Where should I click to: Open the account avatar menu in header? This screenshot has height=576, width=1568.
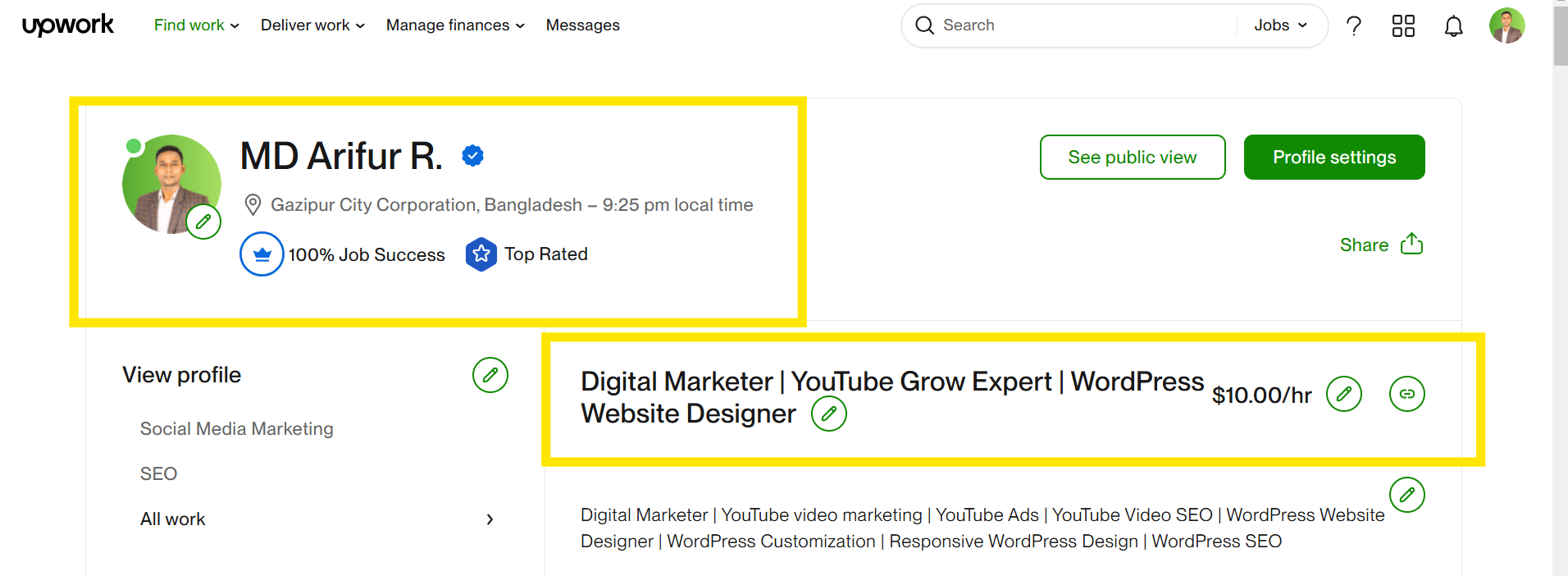pyautogui.click(x=1506, y=25)
